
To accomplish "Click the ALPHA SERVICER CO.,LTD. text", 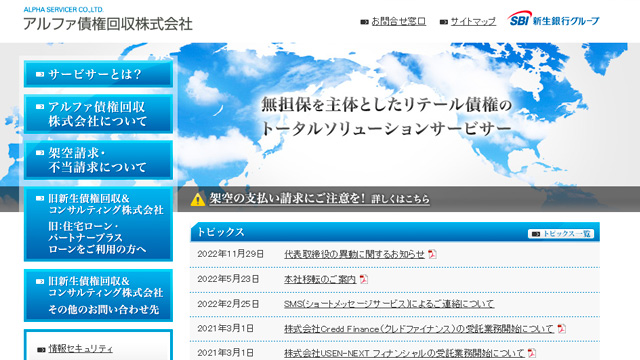I will tap(64, 9).
